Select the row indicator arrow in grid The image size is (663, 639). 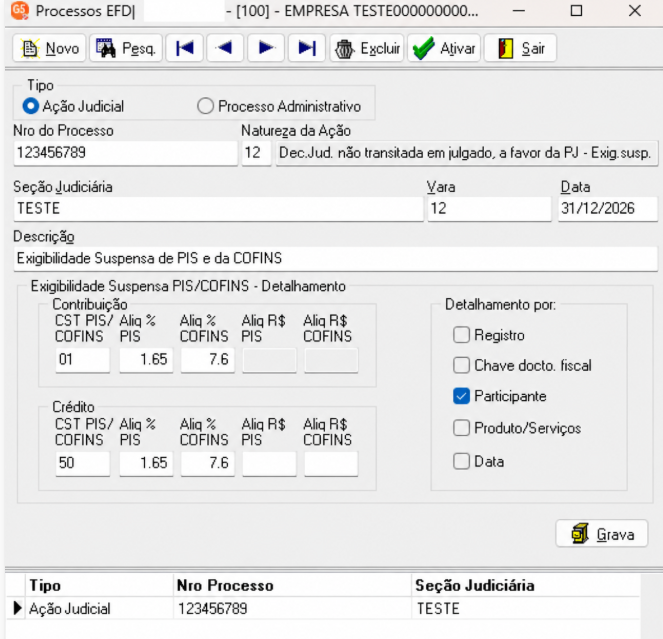click(16, 609)
